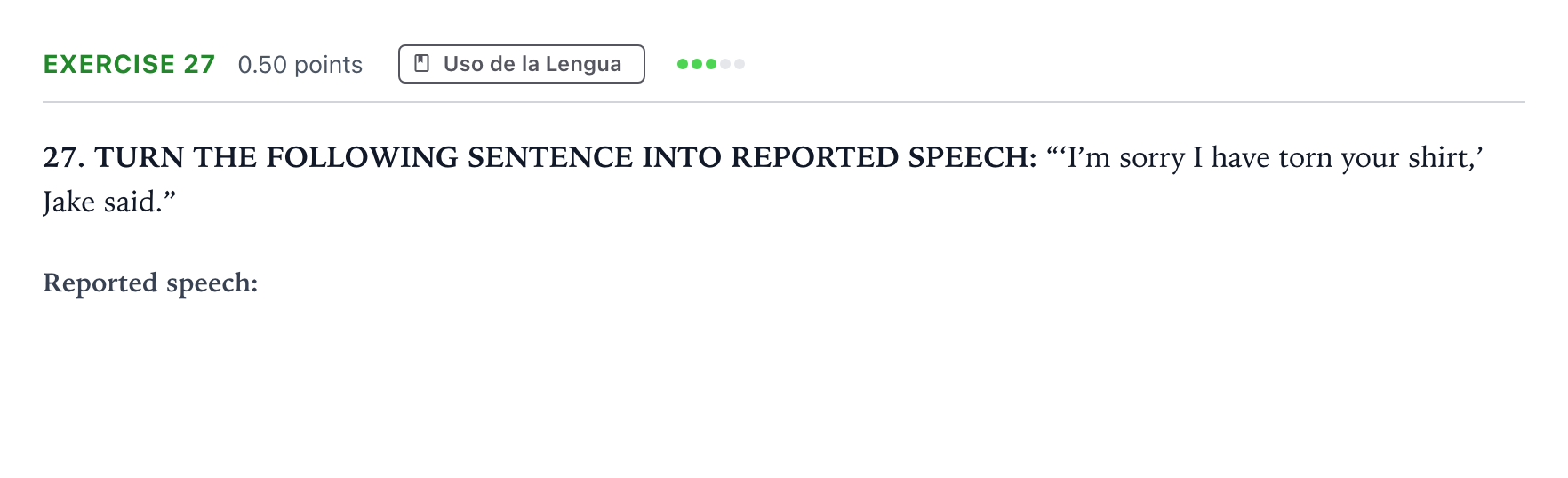Click the horizontal divider under the exercise header
Viewport: 1568px width, 478px height.
pyautogui.click(x=784, y=102)
